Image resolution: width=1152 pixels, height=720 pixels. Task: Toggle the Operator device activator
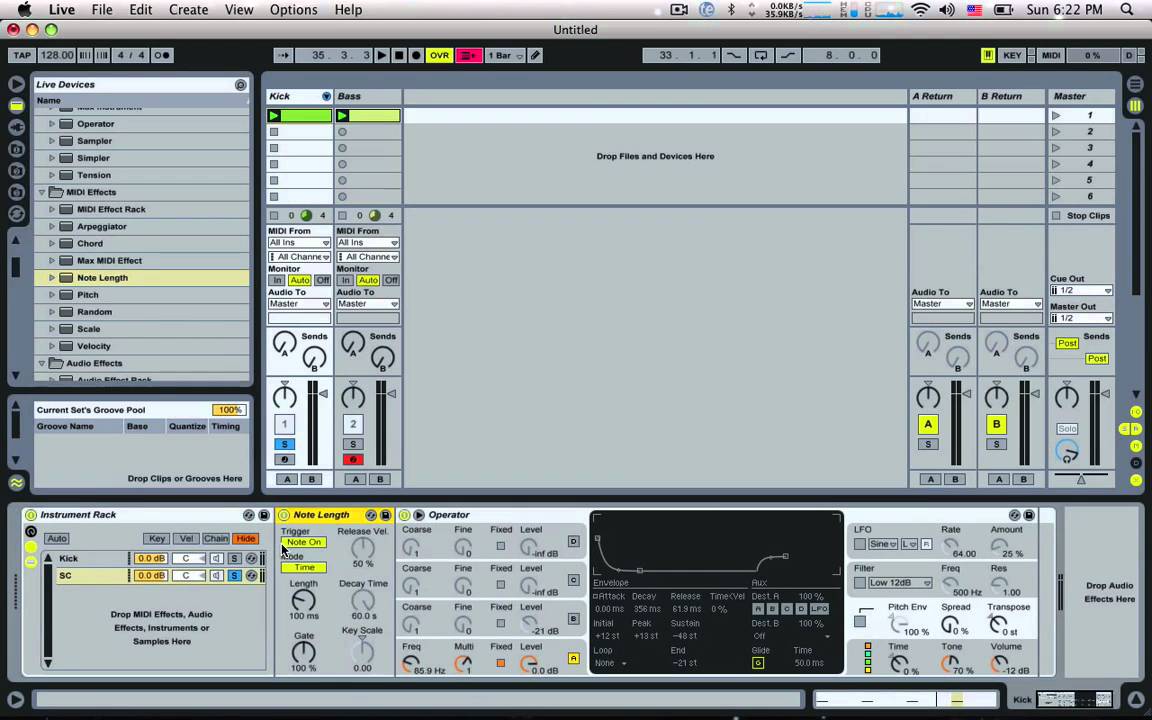click(405, 515)
